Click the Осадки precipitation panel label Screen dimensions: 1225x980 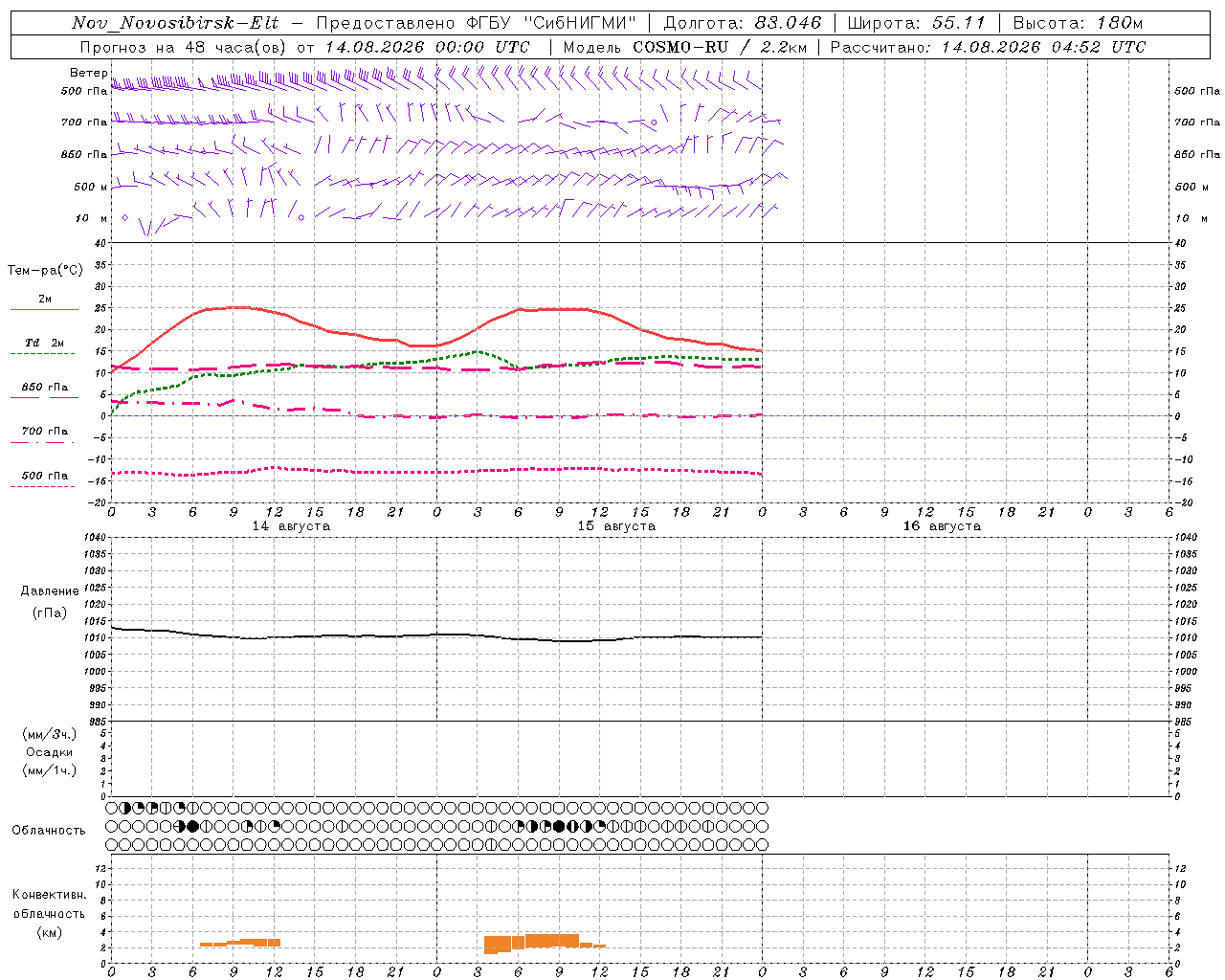tap(50, 752)
